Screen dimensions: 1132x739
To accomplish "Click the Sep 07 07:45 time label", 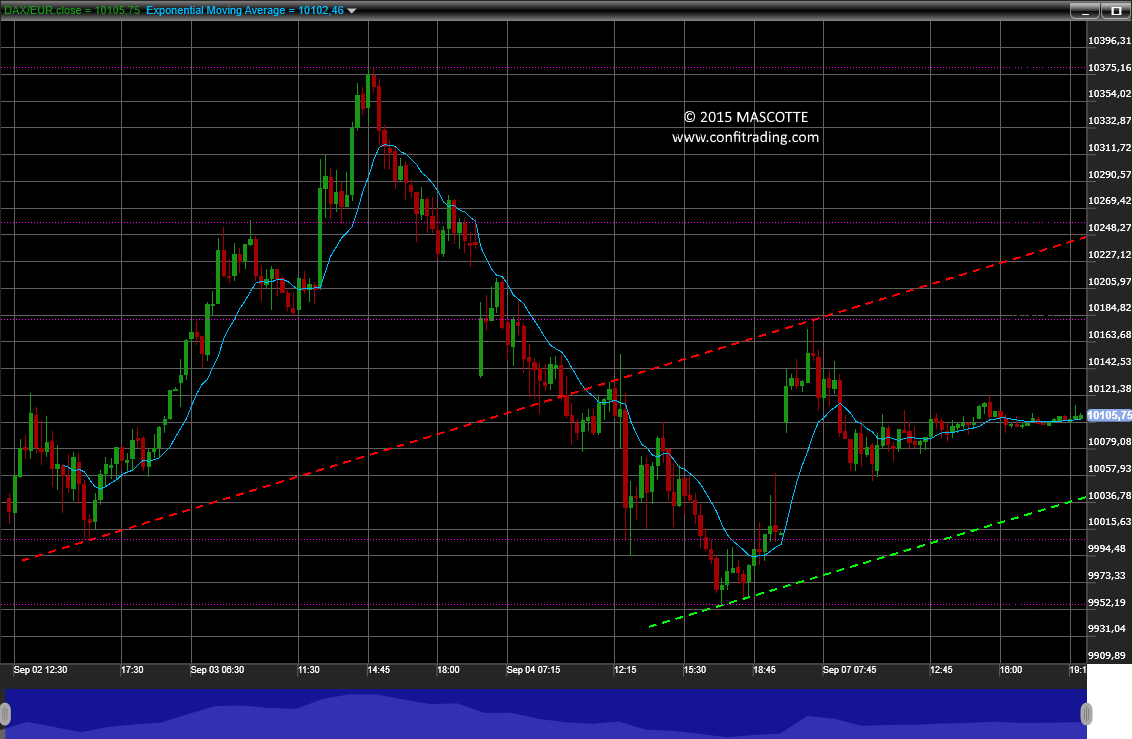I will [x=850, y=670].
